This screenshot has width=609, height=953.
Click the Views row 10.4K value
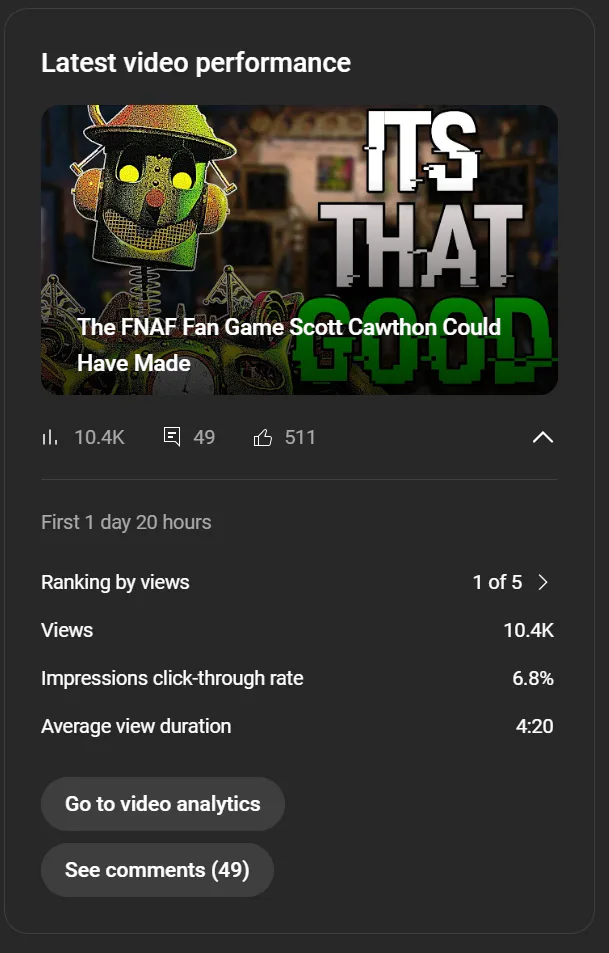529,630
